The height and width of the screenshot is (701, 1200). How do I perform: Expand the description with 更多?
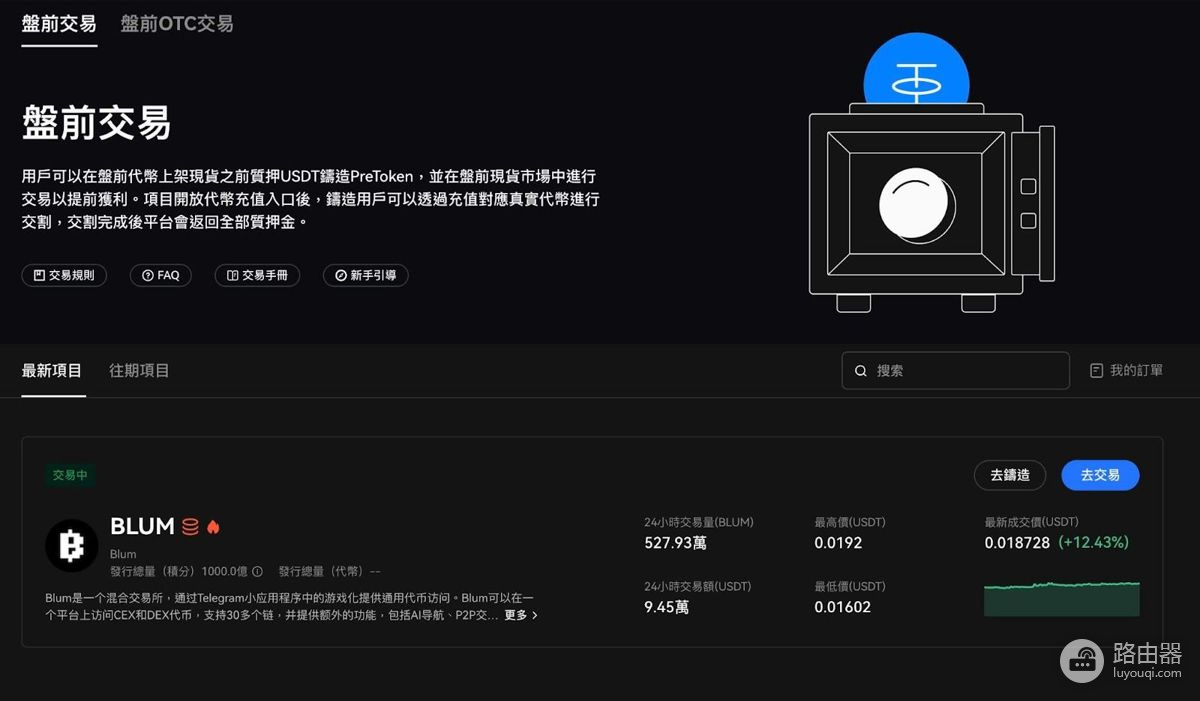point(521,615)
